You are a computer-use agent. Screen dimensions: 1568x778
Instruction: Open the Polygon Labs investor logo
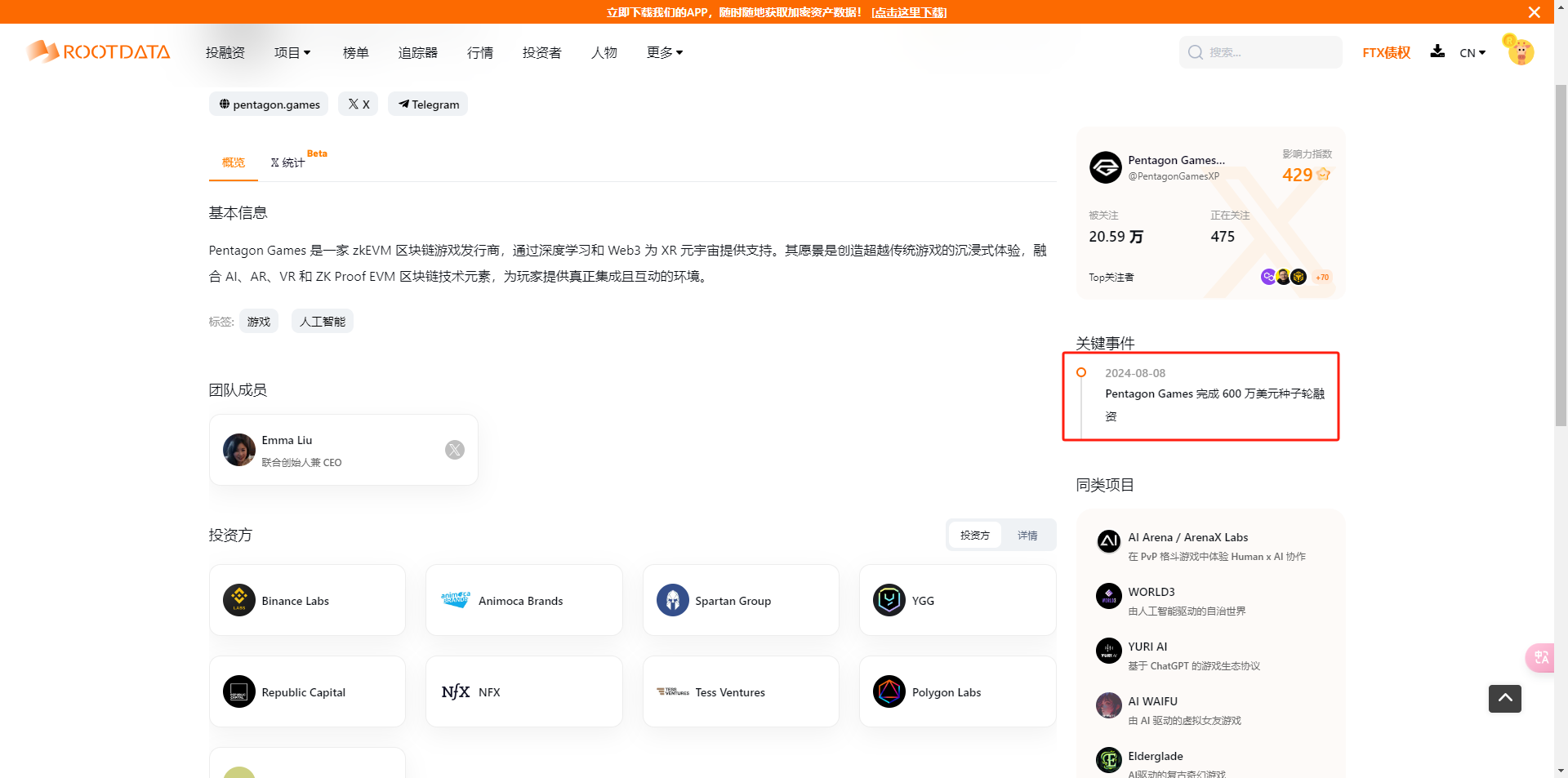(x=889, y=691)
